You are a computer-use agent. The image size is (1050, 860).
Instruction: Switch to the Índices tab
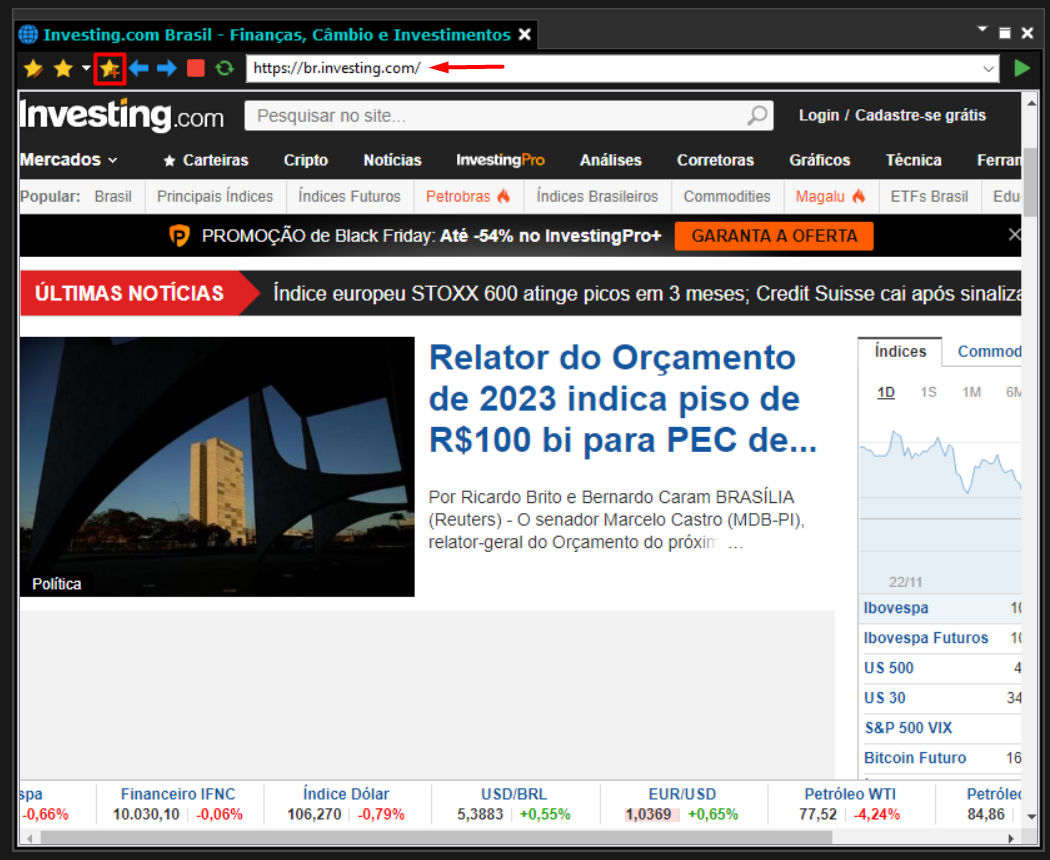900,352
